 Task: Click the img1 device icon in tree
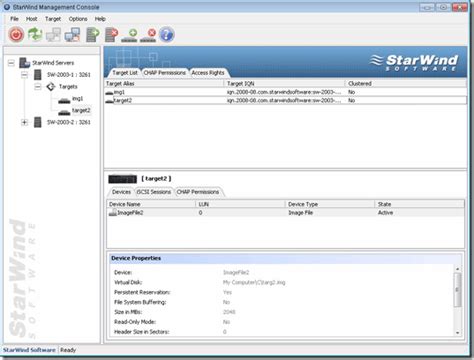point(64,100)
